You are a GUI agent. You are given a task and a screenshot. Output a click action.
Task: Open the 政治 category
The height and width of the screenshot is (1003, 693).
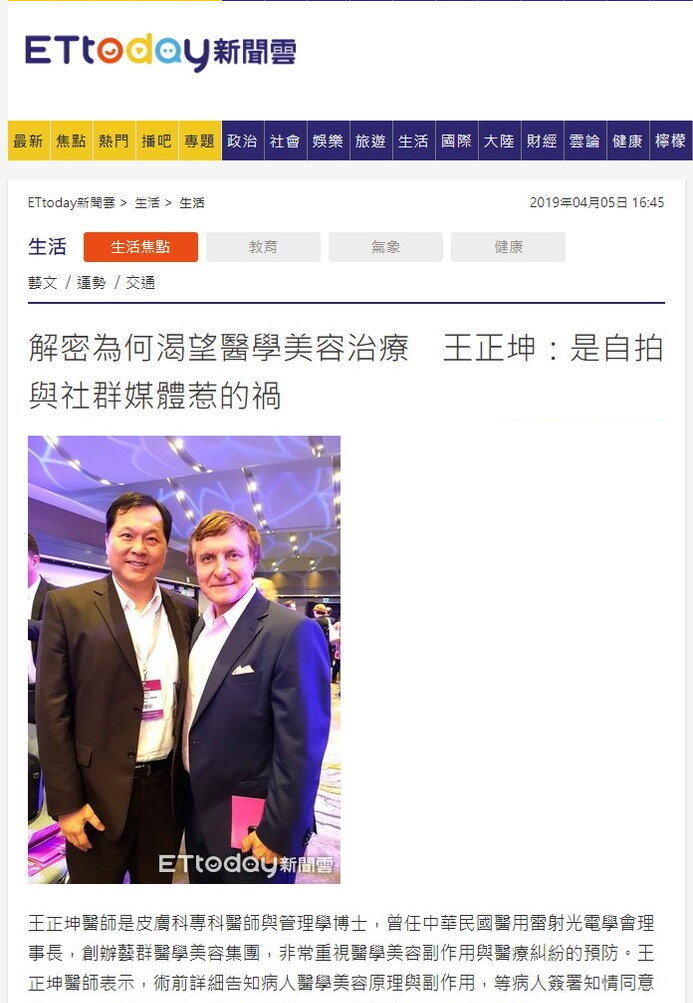click(x=243, y=141)
